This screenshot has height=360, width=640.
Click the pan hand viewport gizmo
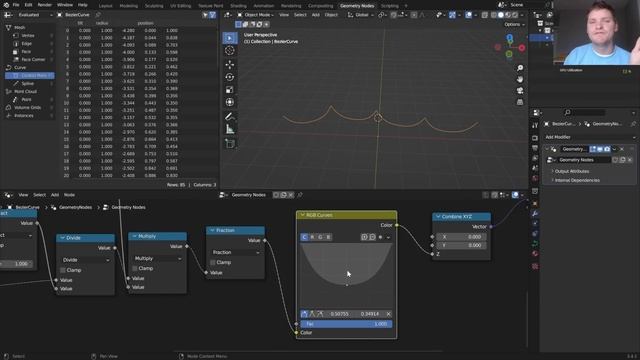click(520, 79)
